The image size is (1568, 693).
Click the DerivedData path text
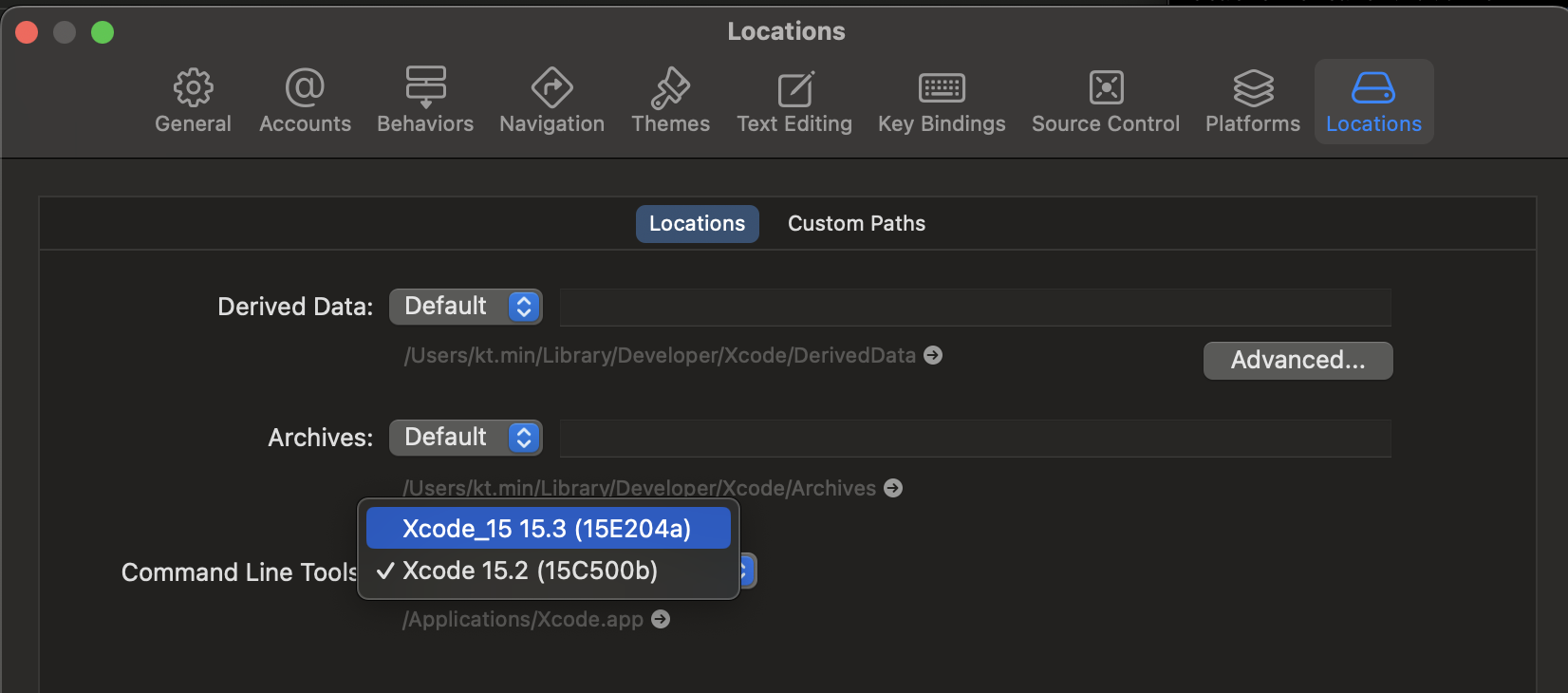pyautogui.click(x=661, y=355)
